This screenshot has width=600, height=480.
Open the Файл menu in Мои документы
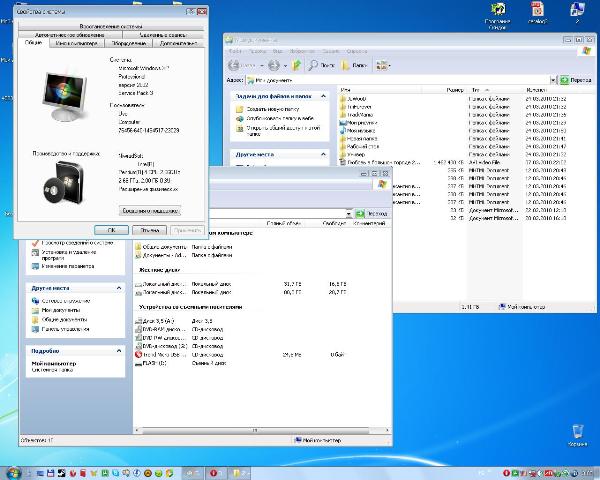pos(233,49)
